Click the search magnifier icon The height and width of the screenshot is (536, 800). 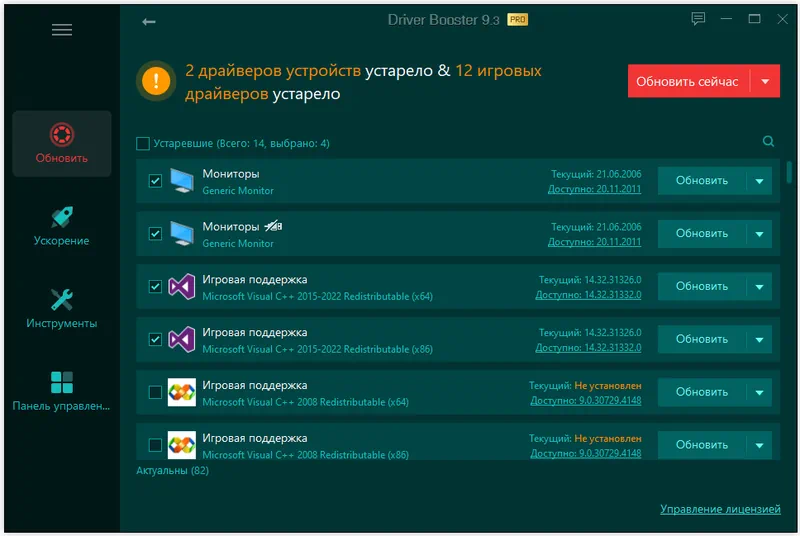(768, 141)
